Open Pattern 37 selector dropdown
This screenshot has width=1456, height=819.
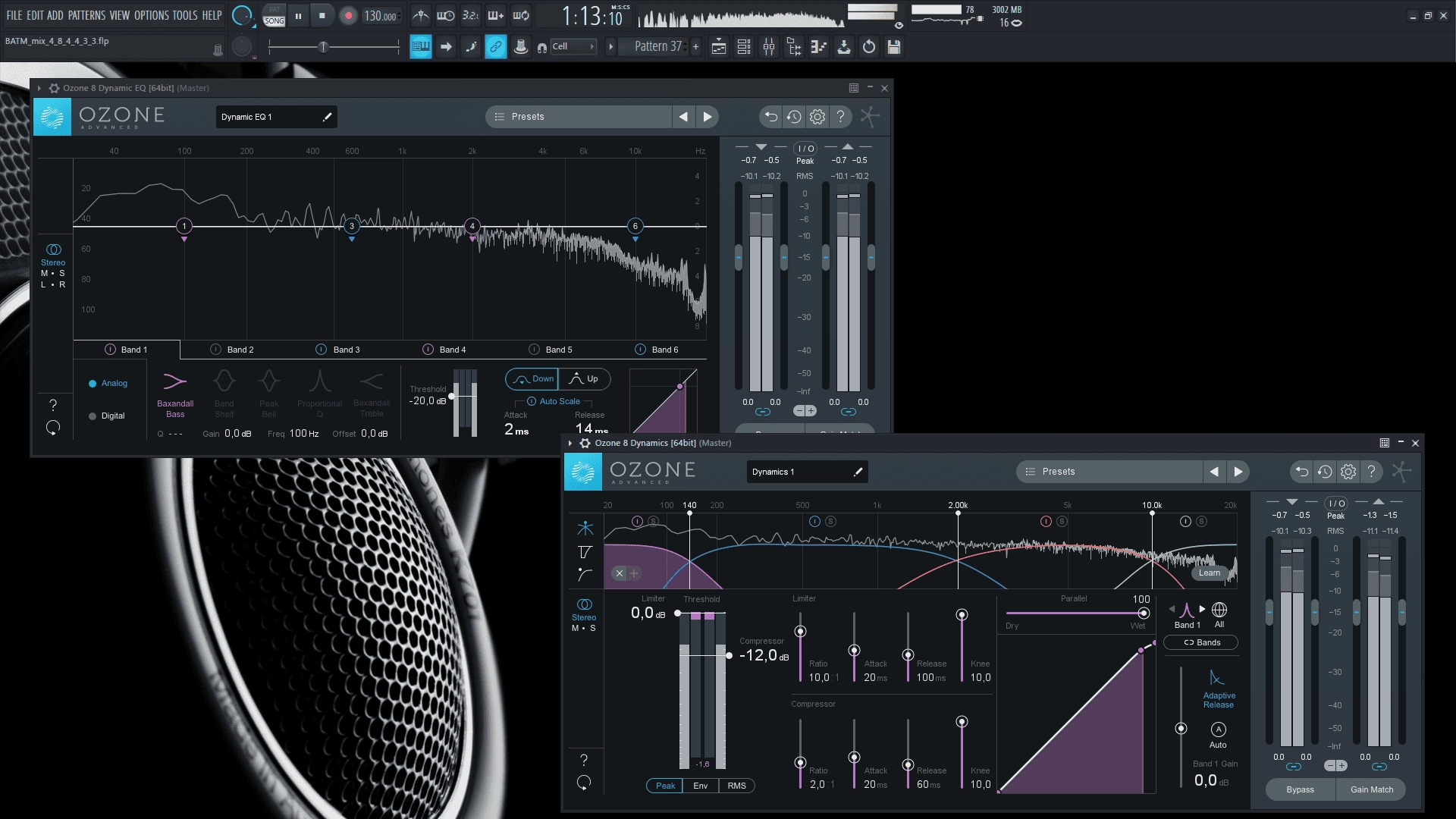(x=657, y=47)
